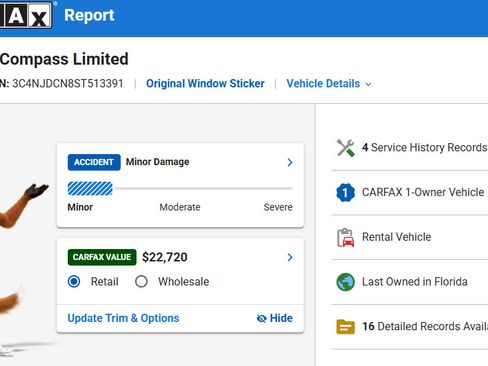Viewport: 488px width, 366px height.
Task: Click the Moderate severity label
Action: click(x=180, y=207)
